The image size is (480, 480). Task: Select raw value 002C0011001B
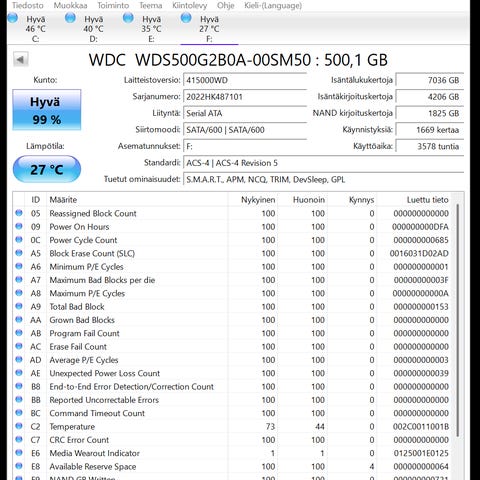[421, 427]
